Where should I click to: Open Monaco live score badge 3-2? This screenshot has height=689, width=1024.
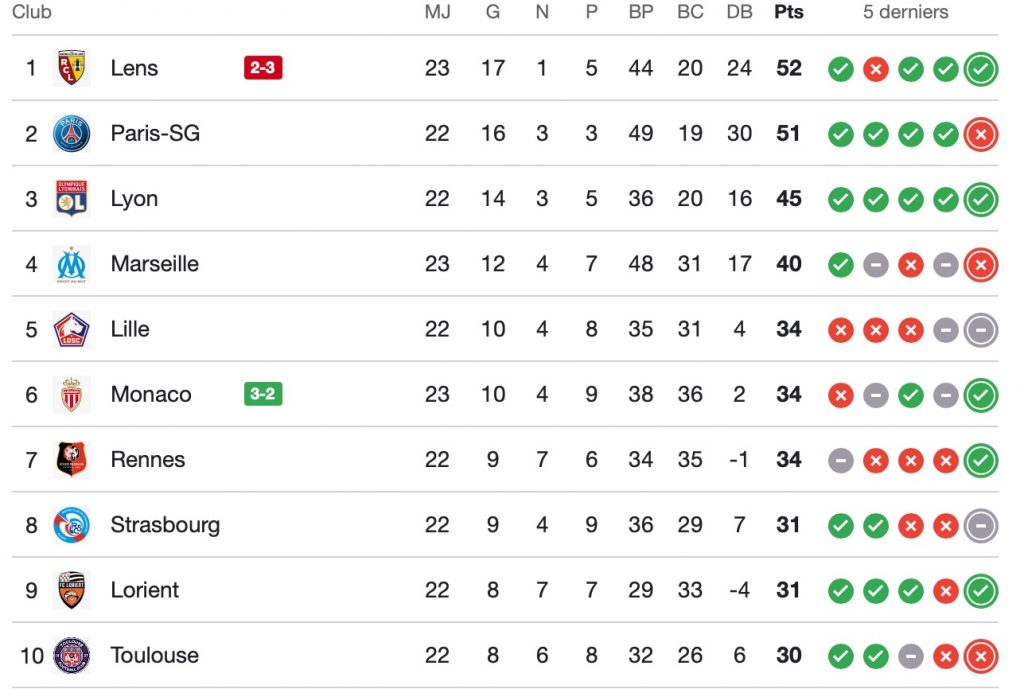[263, 394]
